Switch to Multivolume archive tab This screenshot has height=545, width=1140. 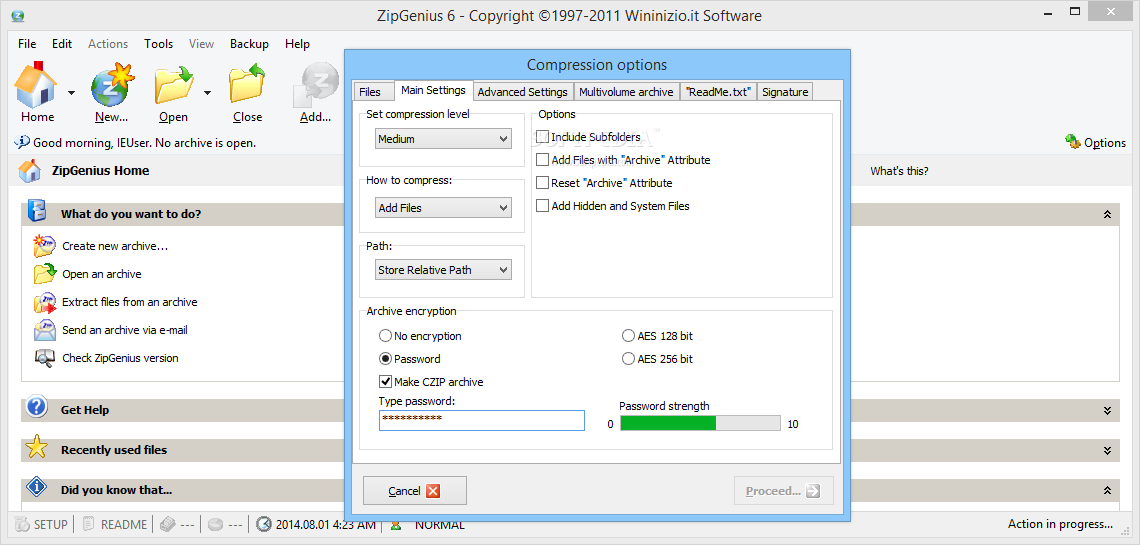pos(626,92)
